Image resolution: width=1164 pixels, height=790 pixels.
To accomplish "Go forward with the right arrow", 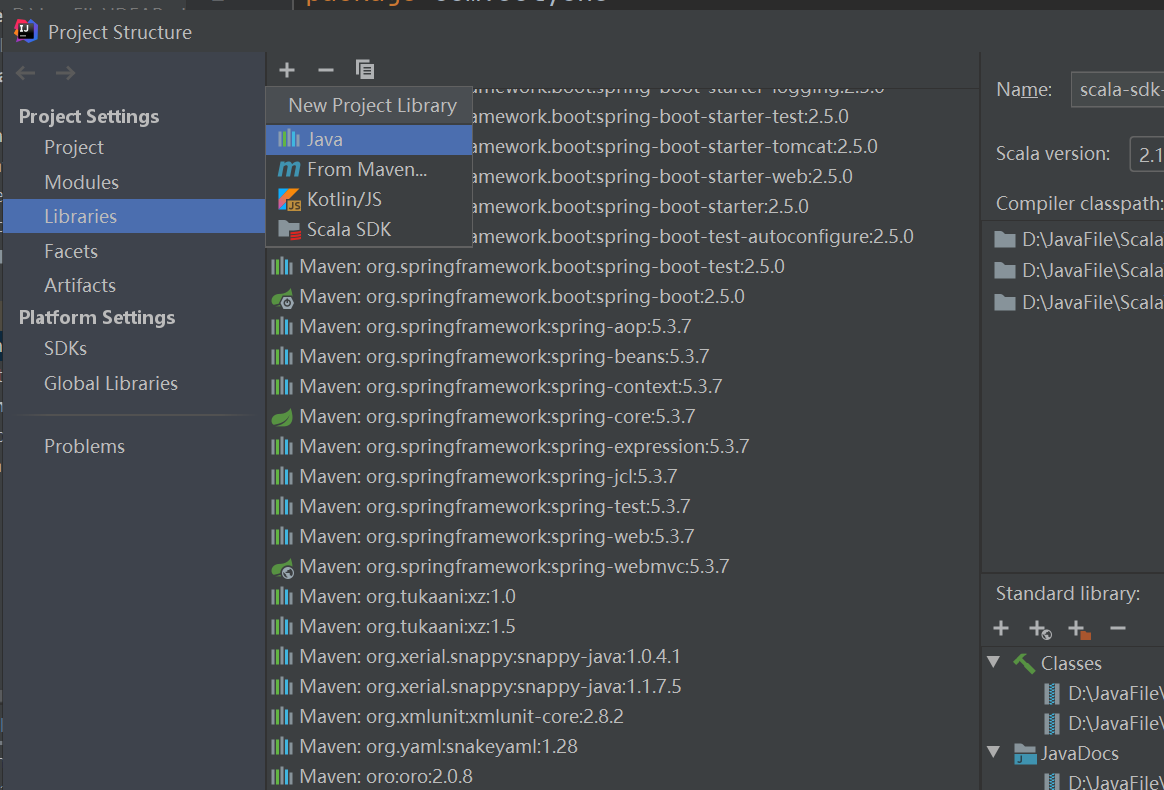I will point(65,73).
